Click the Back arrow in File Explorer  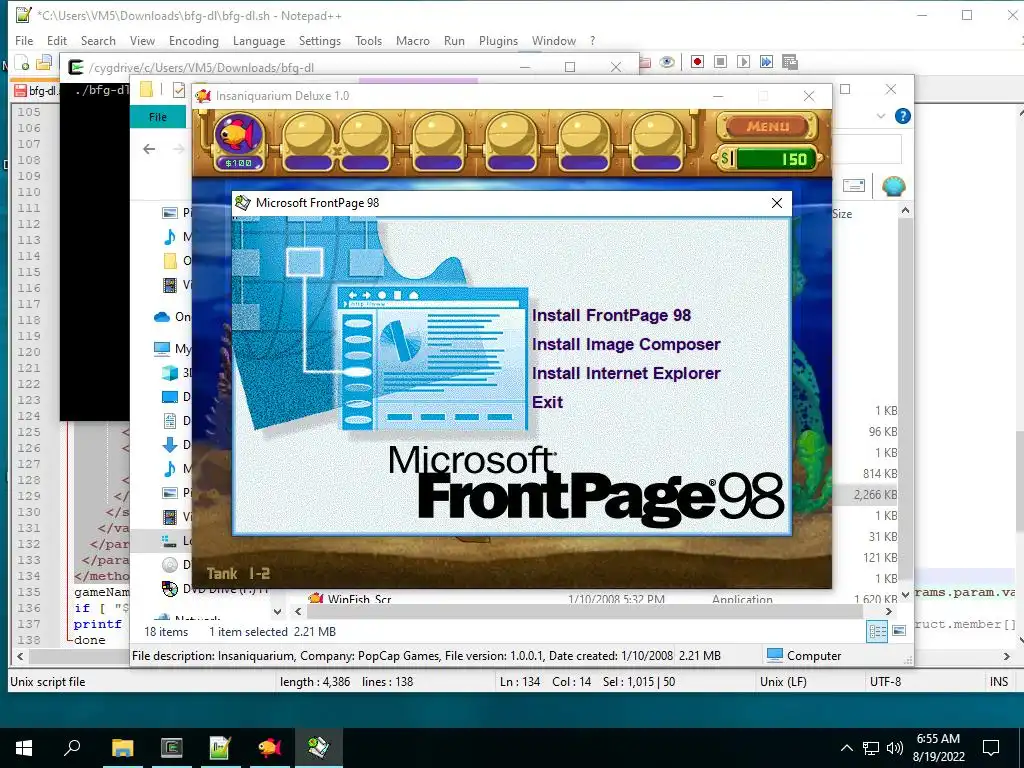[149, 149]
